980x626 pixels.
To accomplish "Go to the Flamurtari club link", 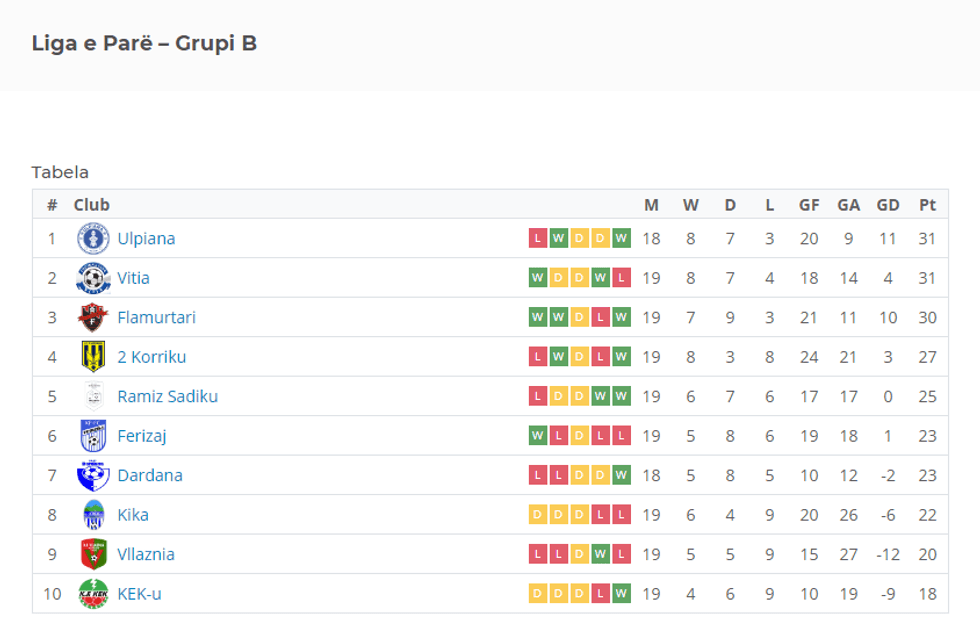I will click(x=156, y=317).
